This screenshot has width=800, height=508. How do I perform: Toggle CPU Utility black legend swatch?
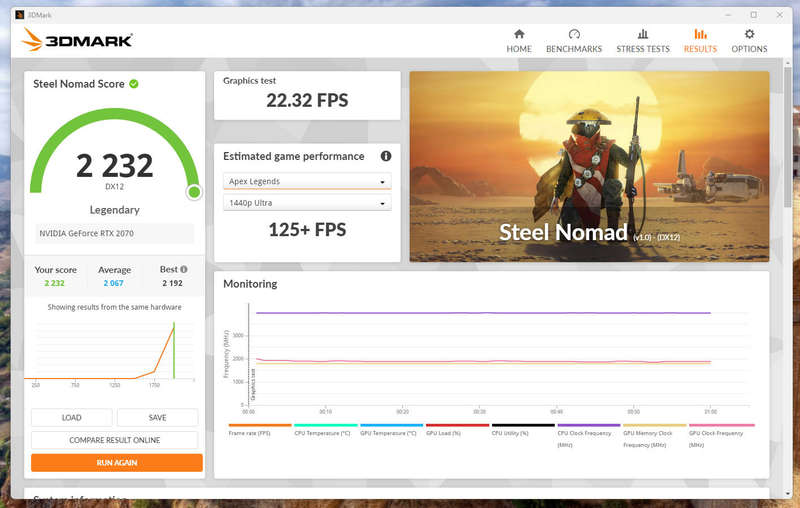(523, 425)
